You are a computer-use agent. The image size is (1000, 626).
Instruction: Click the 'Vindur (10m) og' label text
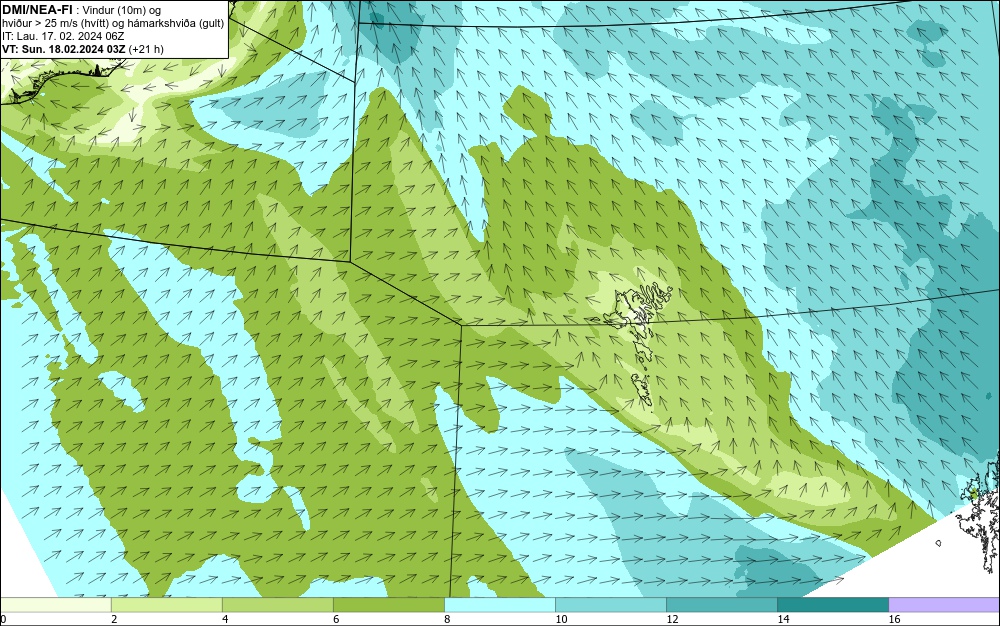coord(122,10)
